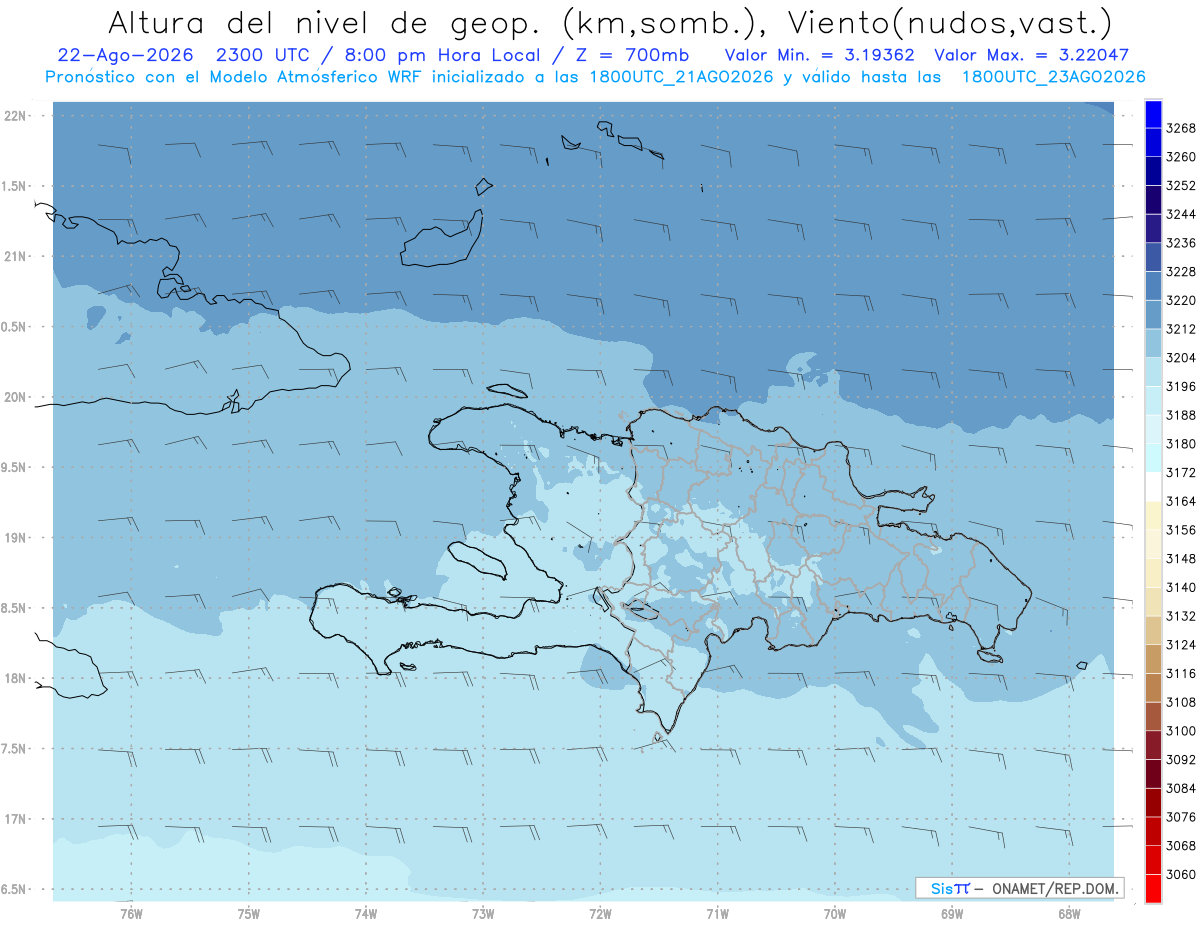Screen dimensions: 1200x927
Task: Click the title 'Altura del nivel de geop.'
Action: tap(326, 23)
